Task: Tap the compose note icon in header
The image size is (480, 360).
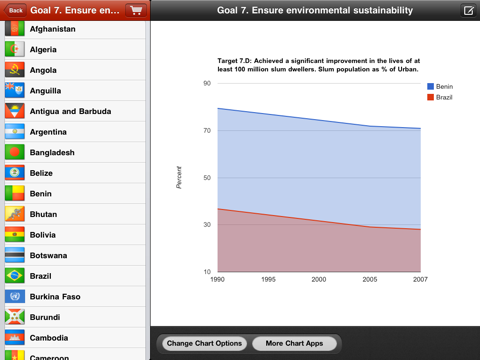Action: point(468,11)
